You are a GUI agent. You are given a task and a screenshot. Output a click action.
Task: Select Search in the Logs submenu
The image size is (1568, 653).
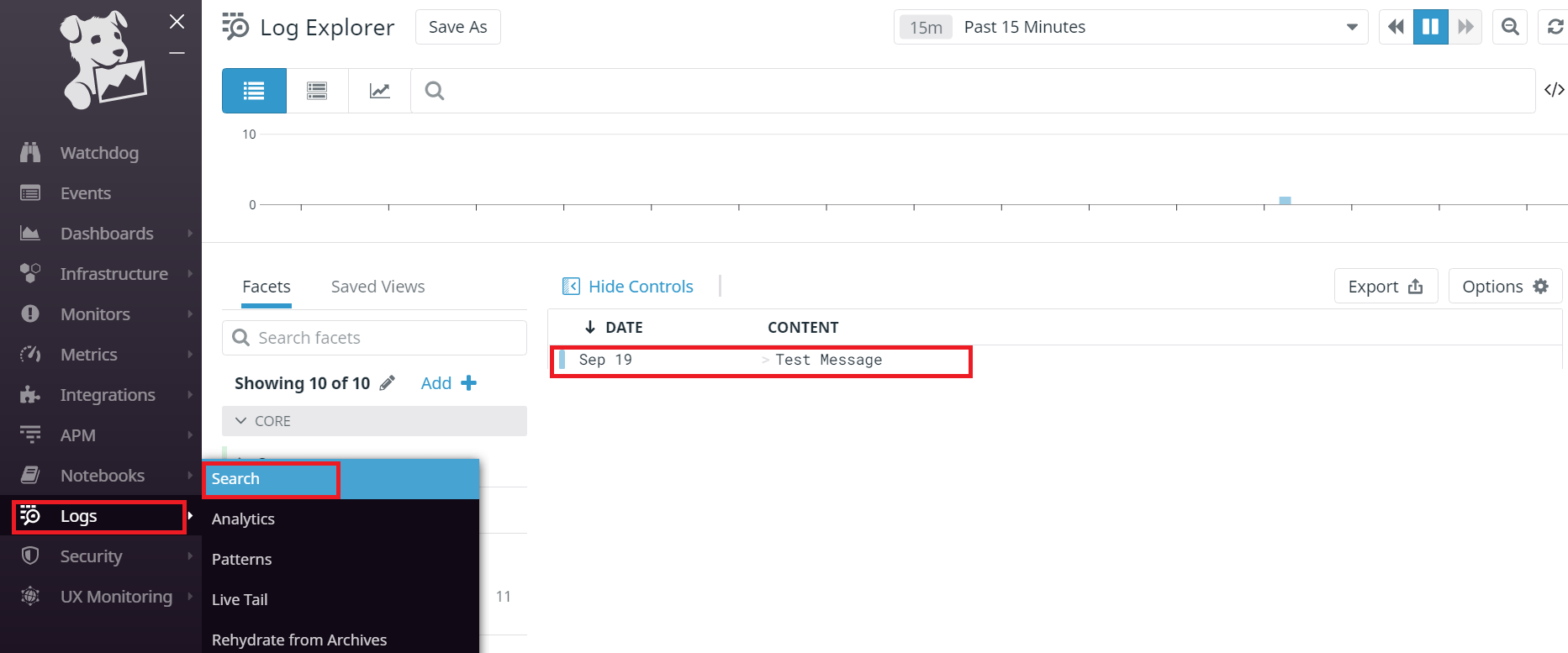tap(341, 479)
